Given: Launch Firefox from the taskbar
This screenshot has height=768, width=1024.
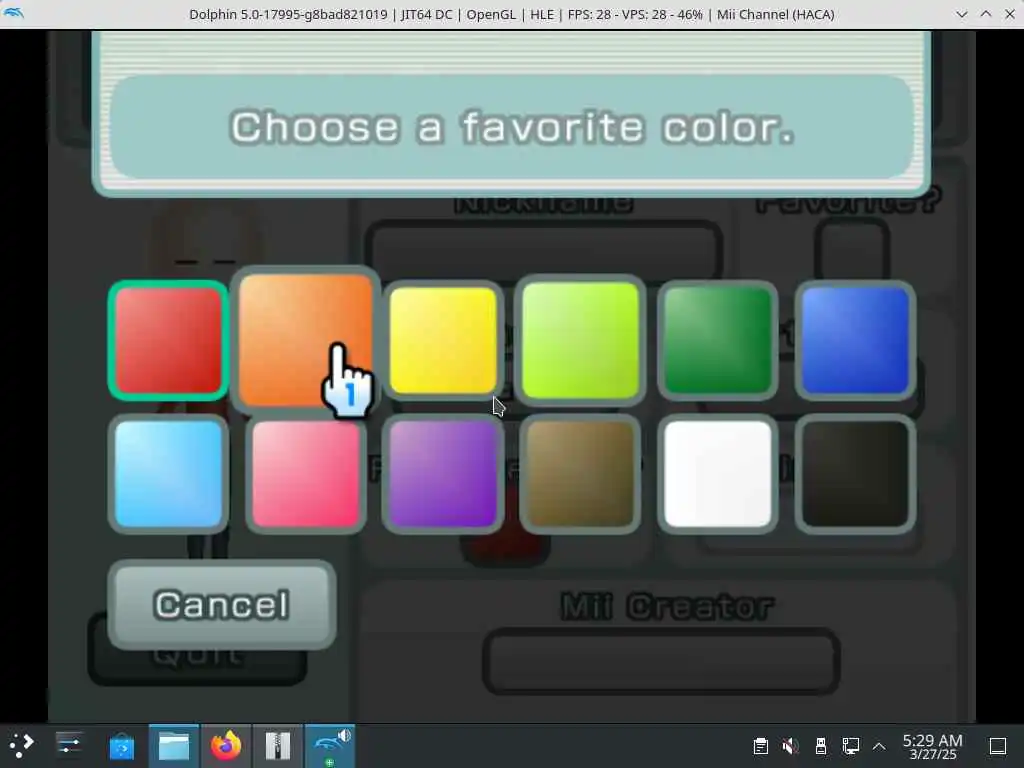Looking at the screenshot, I should pos(225,746).
